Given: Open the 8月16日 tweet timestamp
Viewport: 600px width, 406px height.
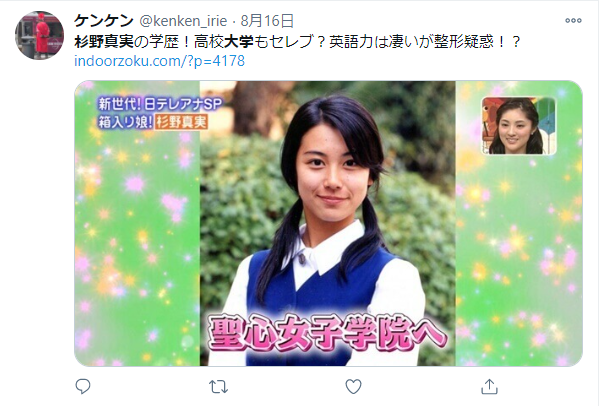Looking at the screenshot, I should pyautogui.click(x=267, y=21).
